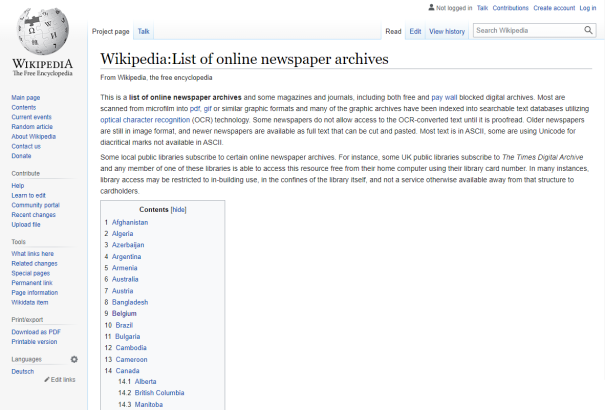Jump to Manitoba subsection

click(x=149, y=405)
